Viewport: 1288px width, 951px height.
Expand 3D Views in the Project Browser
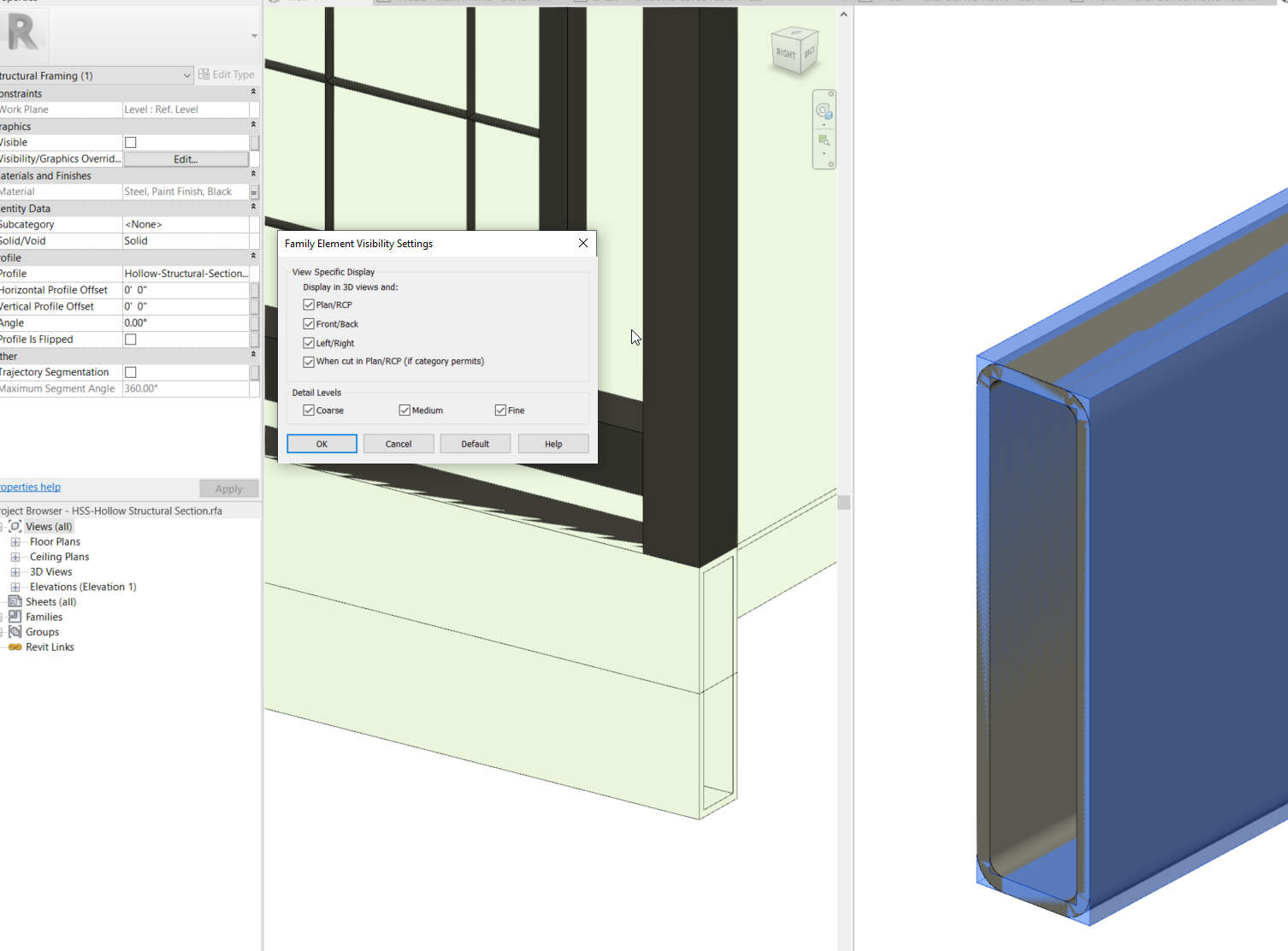pos(14,571)
